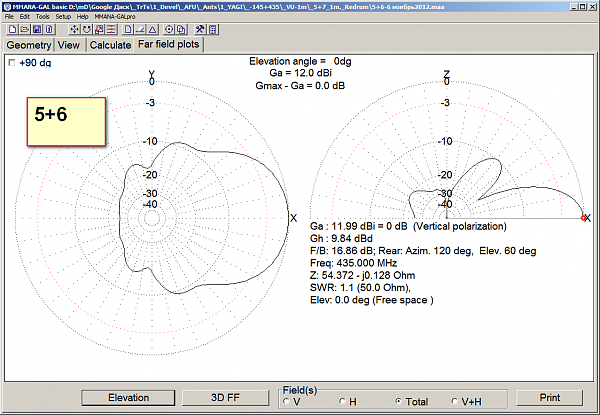Switch to the Geometry tab
Image resolution: width=600 pixels, height=415 pixels.
pos(29,45)
